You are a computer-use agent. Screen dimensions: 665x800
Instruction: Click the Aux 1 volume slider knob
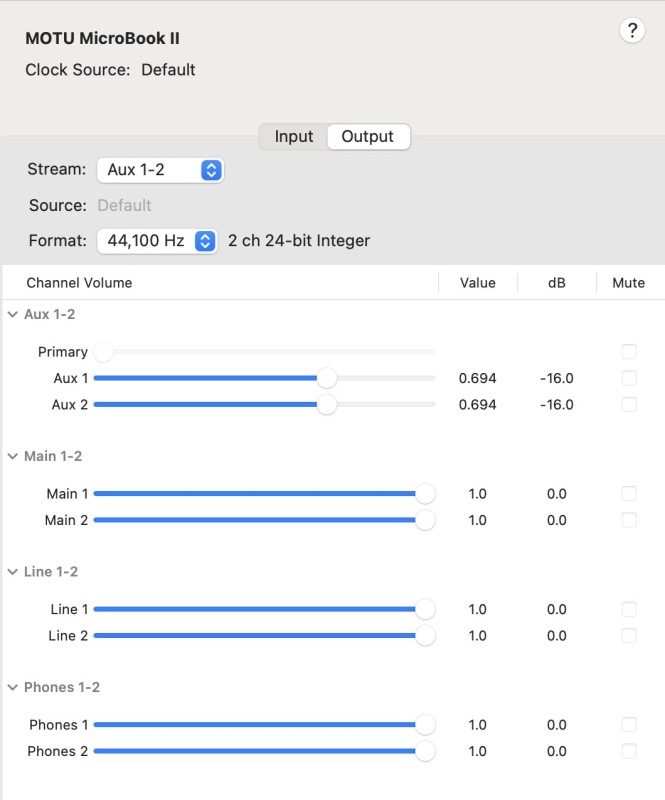pyautogui.click(x=327, y=378)
